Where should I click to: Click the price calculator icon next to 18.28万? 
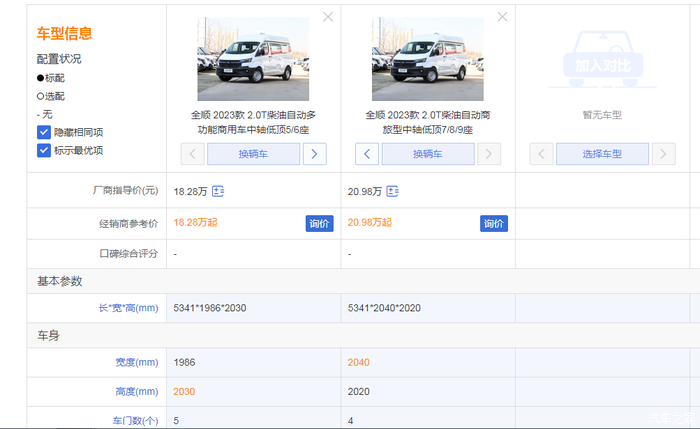point(217,191)
